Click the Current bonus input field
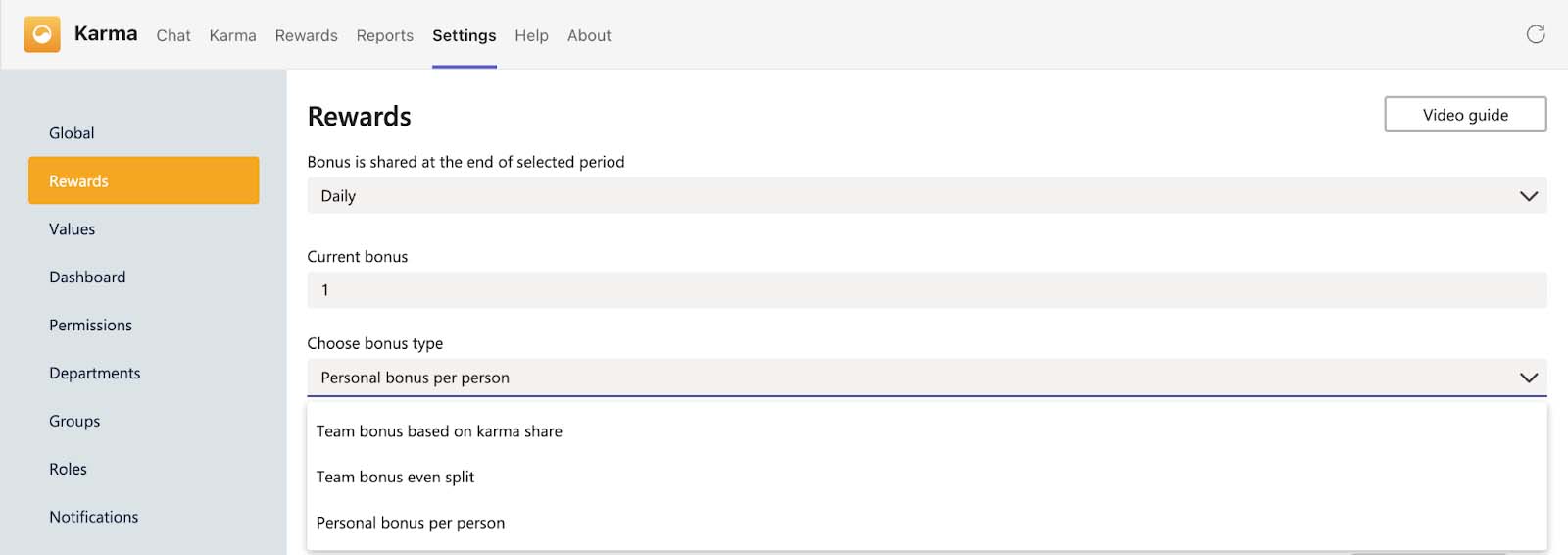The width and height of the screenshot is (1568, 555). click(926, 290)
